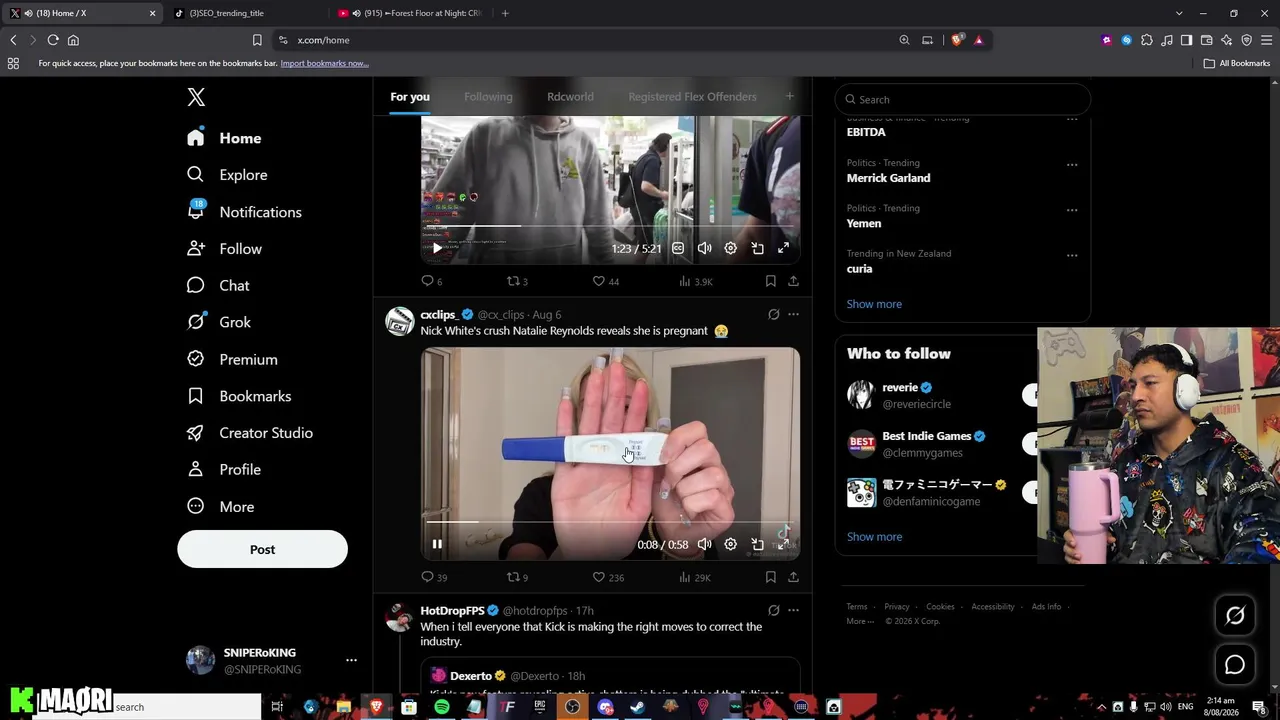This screenshot has width=1280, height=720.
Task: Toggle picture-in-picture on the cxclips video
Action: [757, 544]
